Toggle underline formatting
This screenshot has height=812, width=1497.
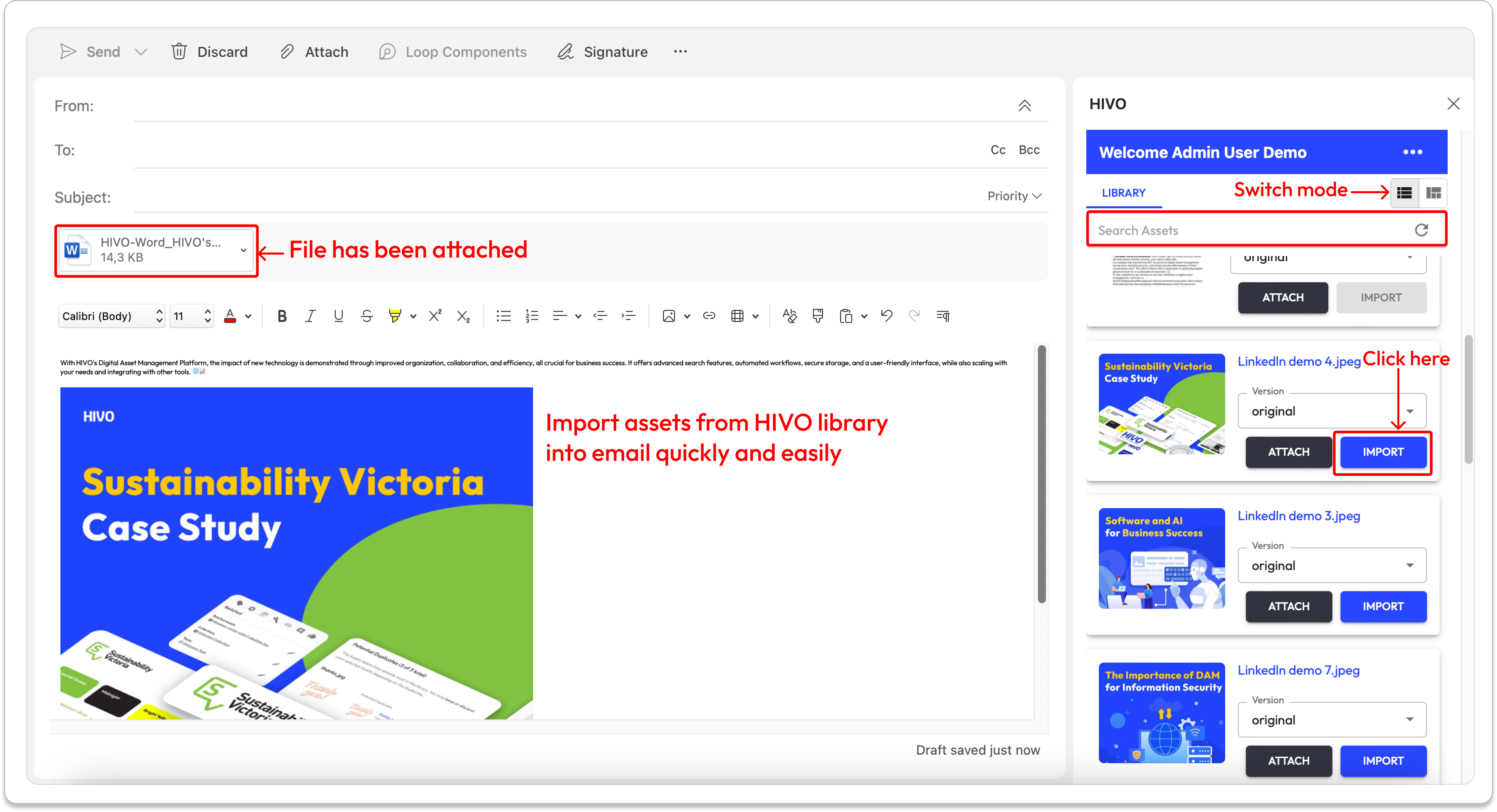pos(338,316)
